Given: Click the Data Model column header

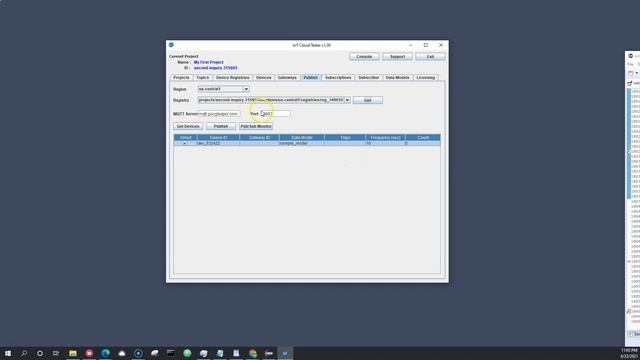Looking at the screenshot, I should click(x=302, y=138).
